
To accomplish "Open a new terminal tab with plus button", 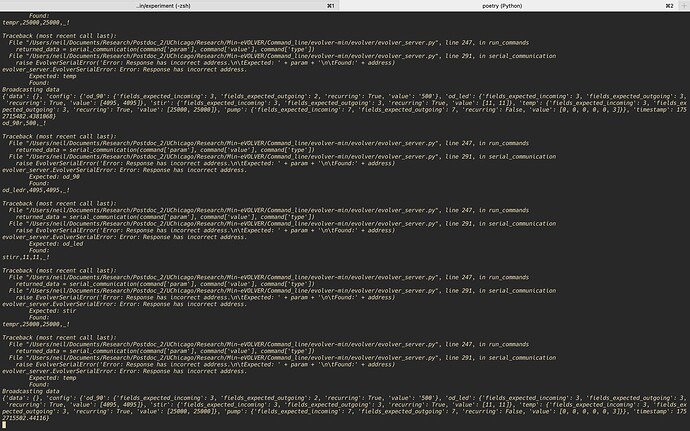I will coord(684,6).
